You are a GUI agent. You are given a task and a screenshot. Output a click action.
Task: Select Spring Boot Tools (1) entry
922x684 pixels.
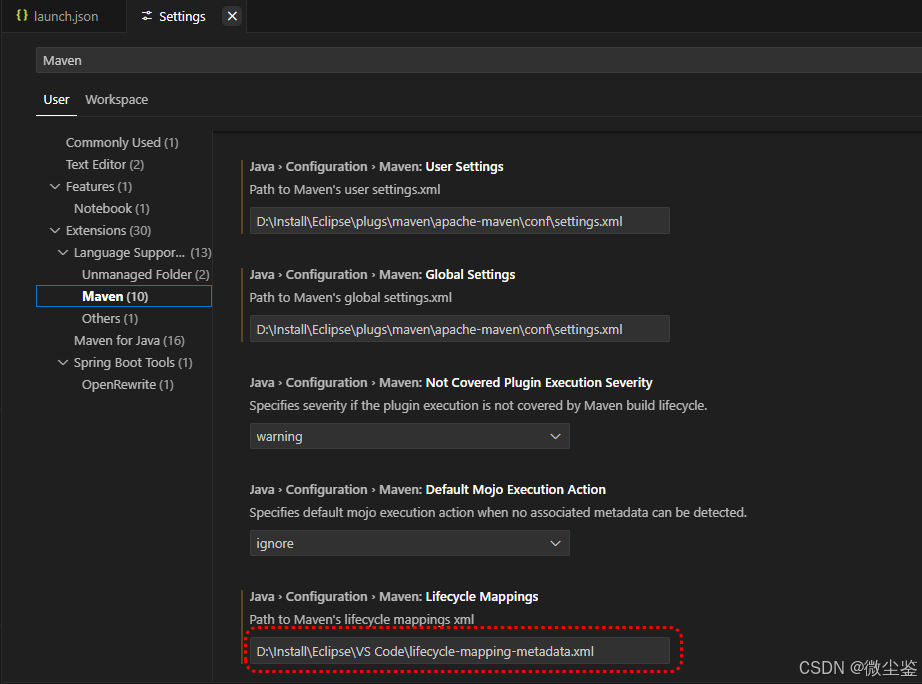click(133, 363)
